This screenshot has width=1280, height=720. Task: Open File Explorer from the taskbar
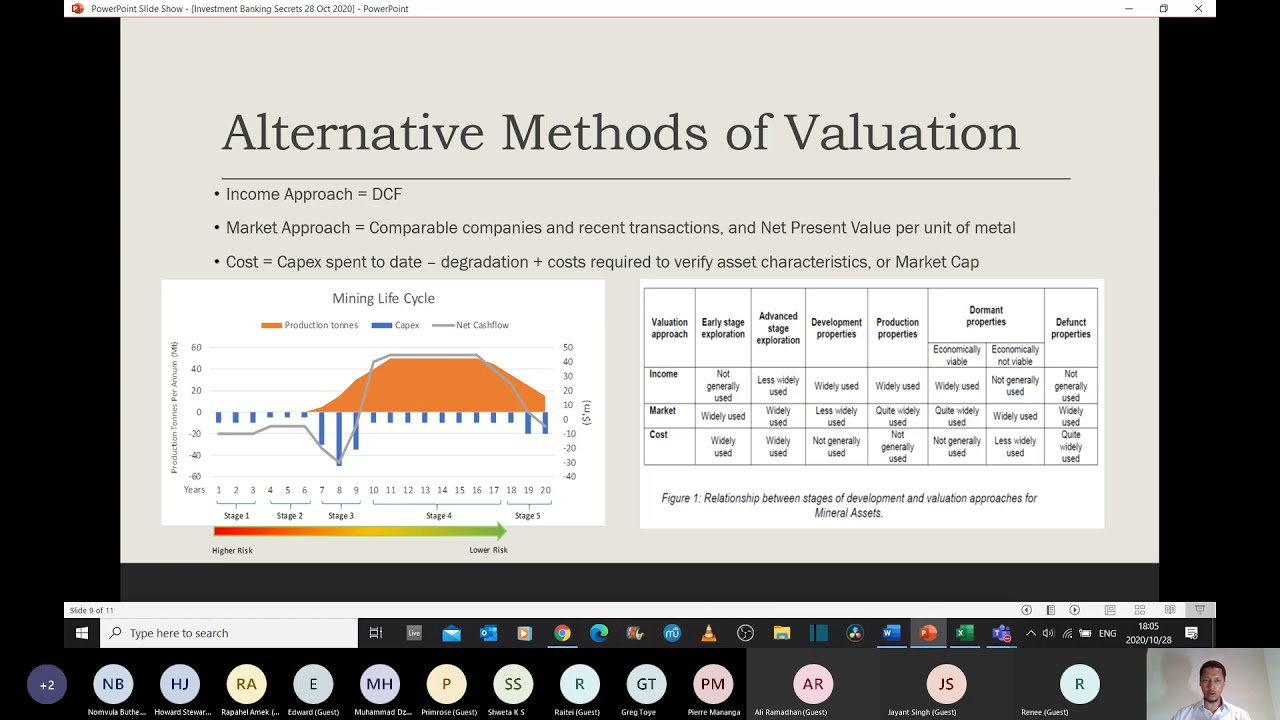click(x=782, y=633)
